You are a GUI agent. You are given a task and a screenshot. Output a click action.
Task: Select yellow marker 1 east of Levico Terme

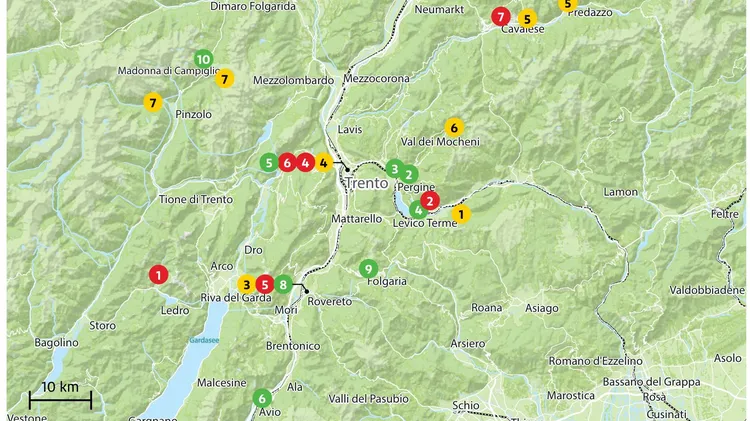pyautogui.click(x=461, y=214)
